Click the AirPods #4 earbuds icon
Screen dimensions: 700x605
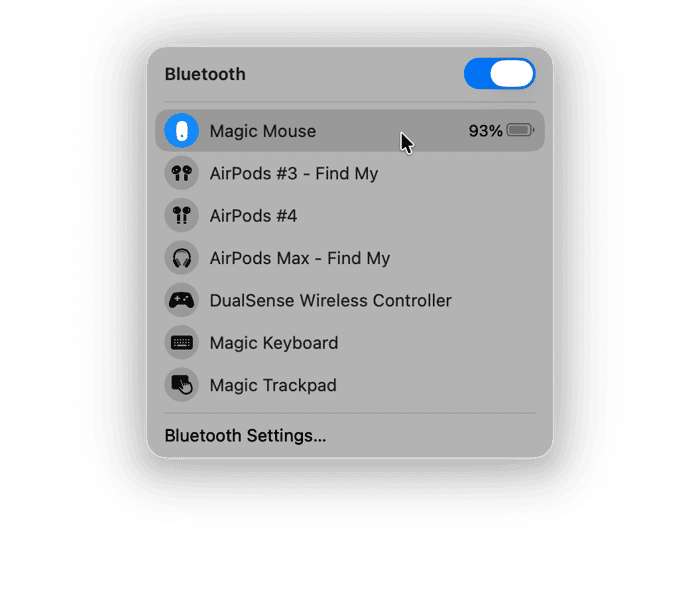coord(181,215)
